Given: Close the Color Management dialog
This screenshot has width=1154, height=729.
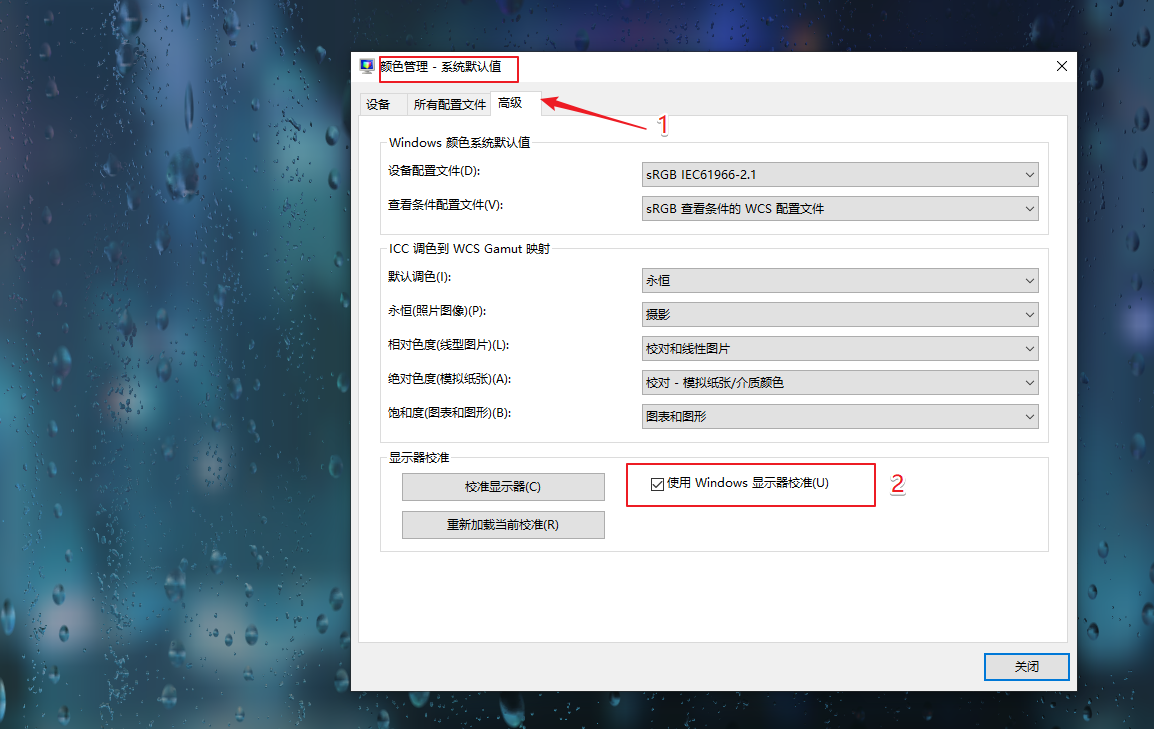Looking at the screenshot, I should [1061, 66].
